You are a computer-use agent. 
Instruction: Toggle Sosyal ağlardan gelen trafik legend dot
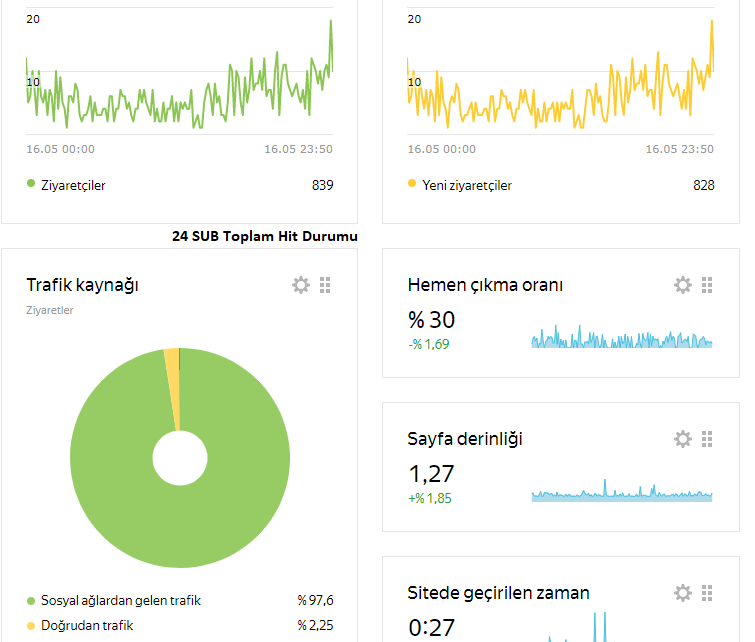(31, 601)
